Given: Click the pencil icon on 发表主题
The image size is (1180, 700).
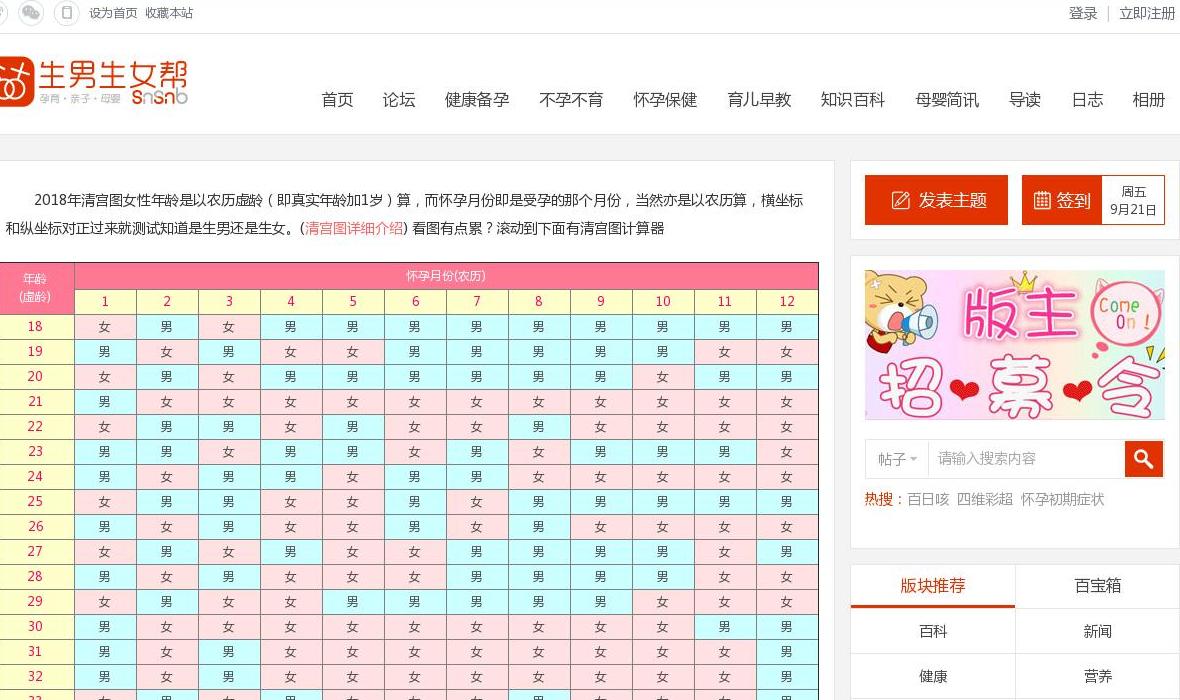Looking at the screenshot, I should 900,200.
